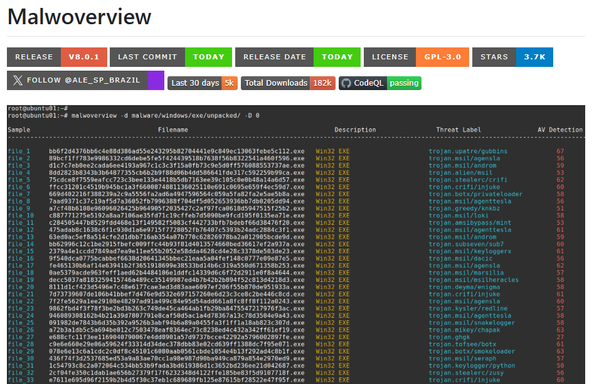Click the X logo icon in follow badge
The image size is (599, 384).
tap(18, 80)
